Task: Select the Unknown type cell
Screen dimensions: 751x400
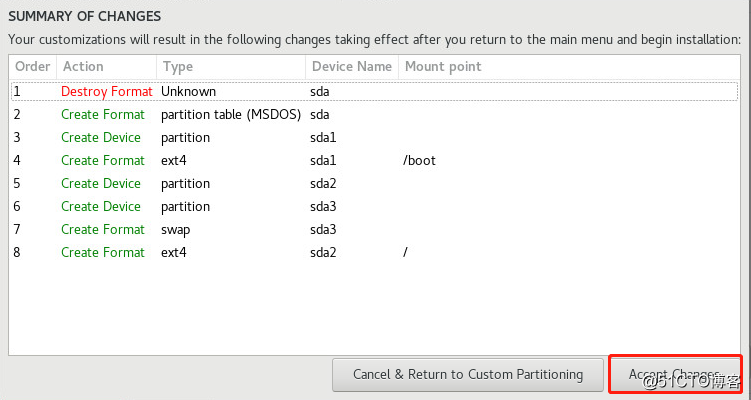Action: pos(188,91)
